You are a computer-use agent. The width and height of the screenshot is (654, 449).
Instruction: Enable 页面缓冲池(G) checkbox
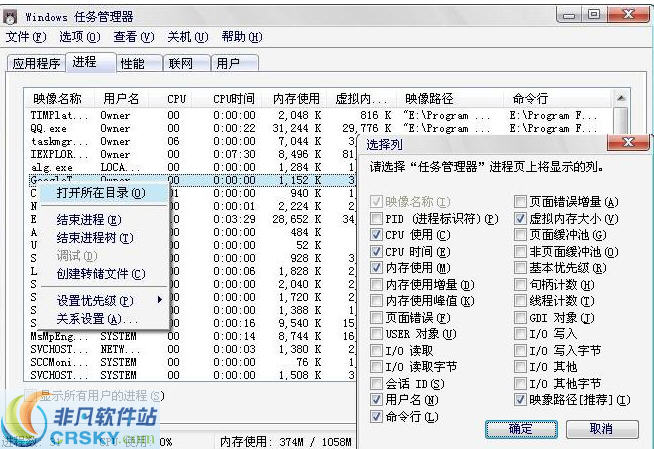pos(520,235)
